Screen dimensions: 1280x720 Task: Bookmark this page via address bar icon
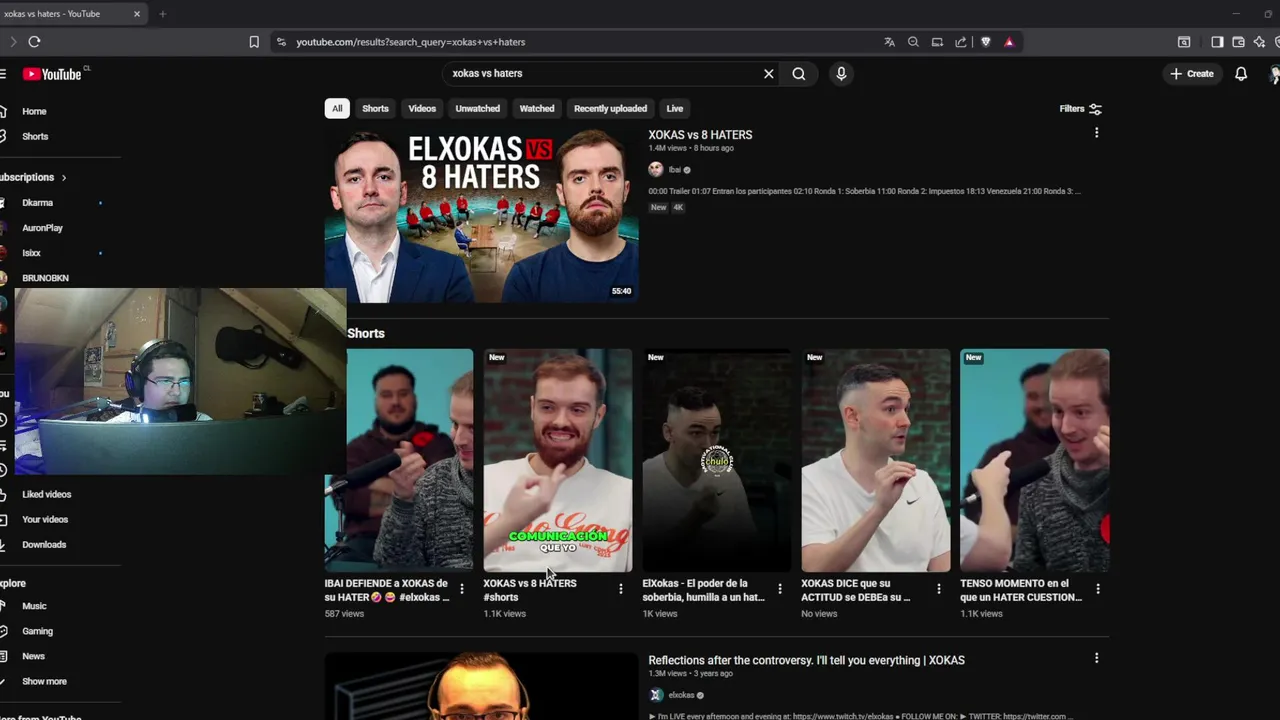[254, 42]
